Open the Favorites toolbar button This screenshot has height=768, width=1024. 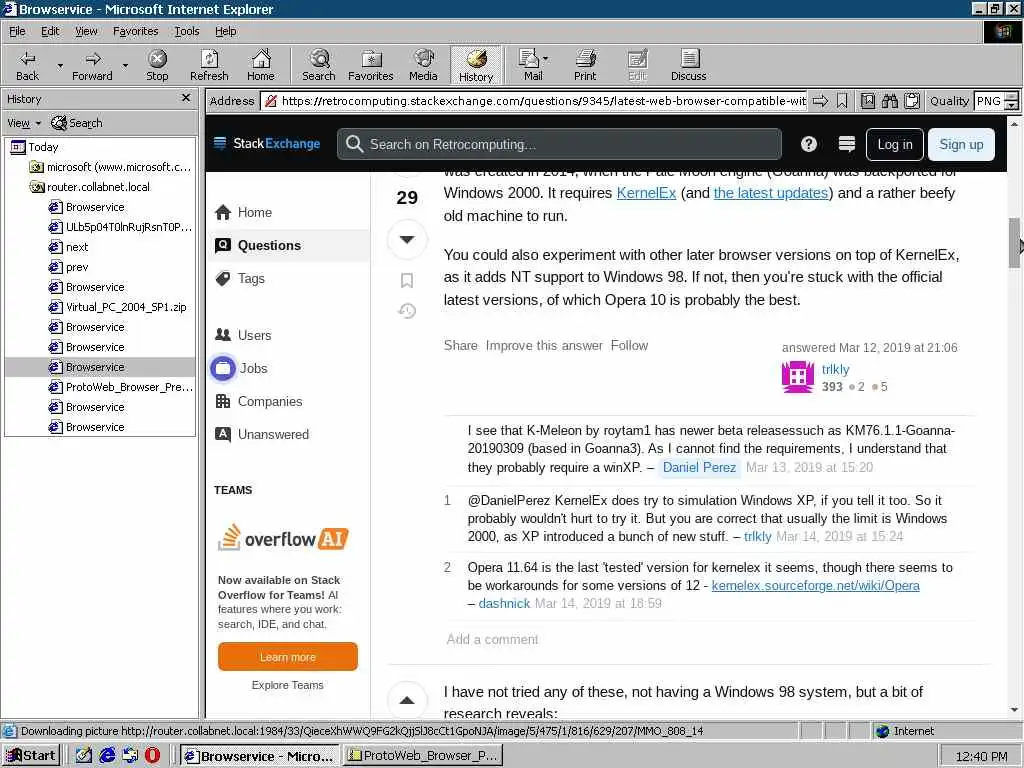tap(371, 65)
